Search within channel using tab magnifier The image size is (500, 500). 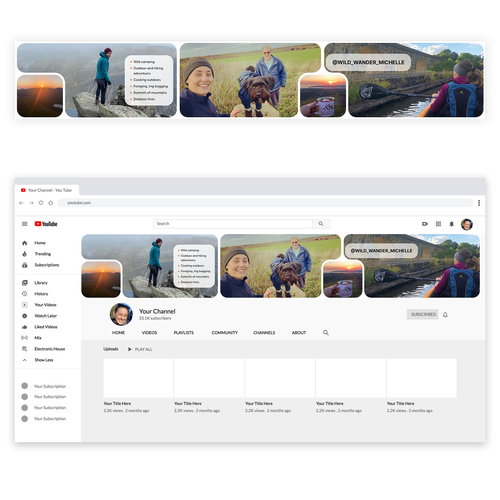pos(326,333)
